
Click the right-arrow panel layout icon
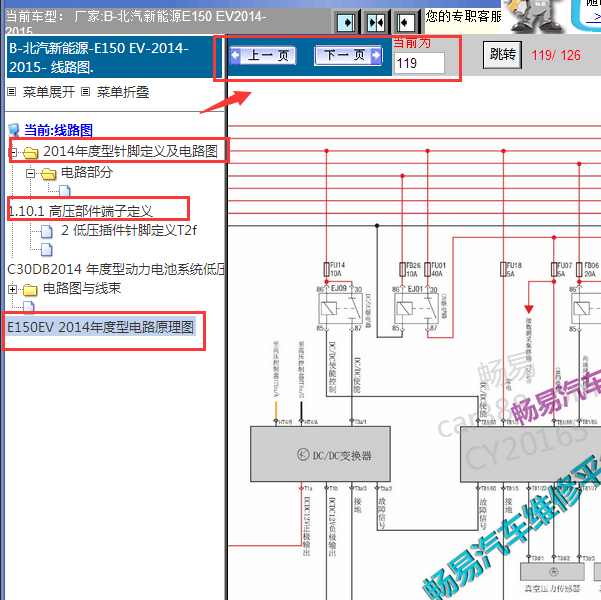(x=347, y=23)
